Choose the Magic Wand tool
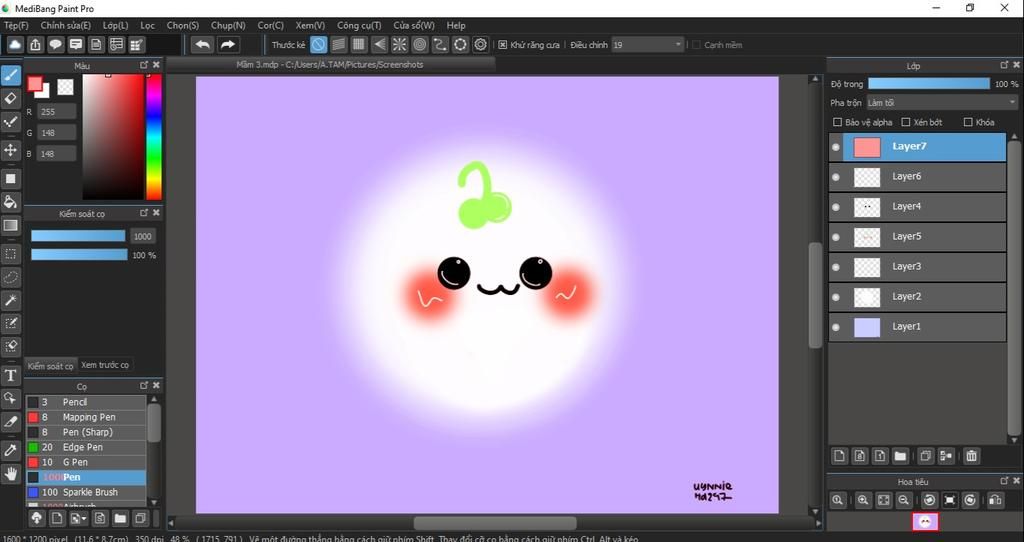Viewport: 1024px width, 542px height. point(10,300)
